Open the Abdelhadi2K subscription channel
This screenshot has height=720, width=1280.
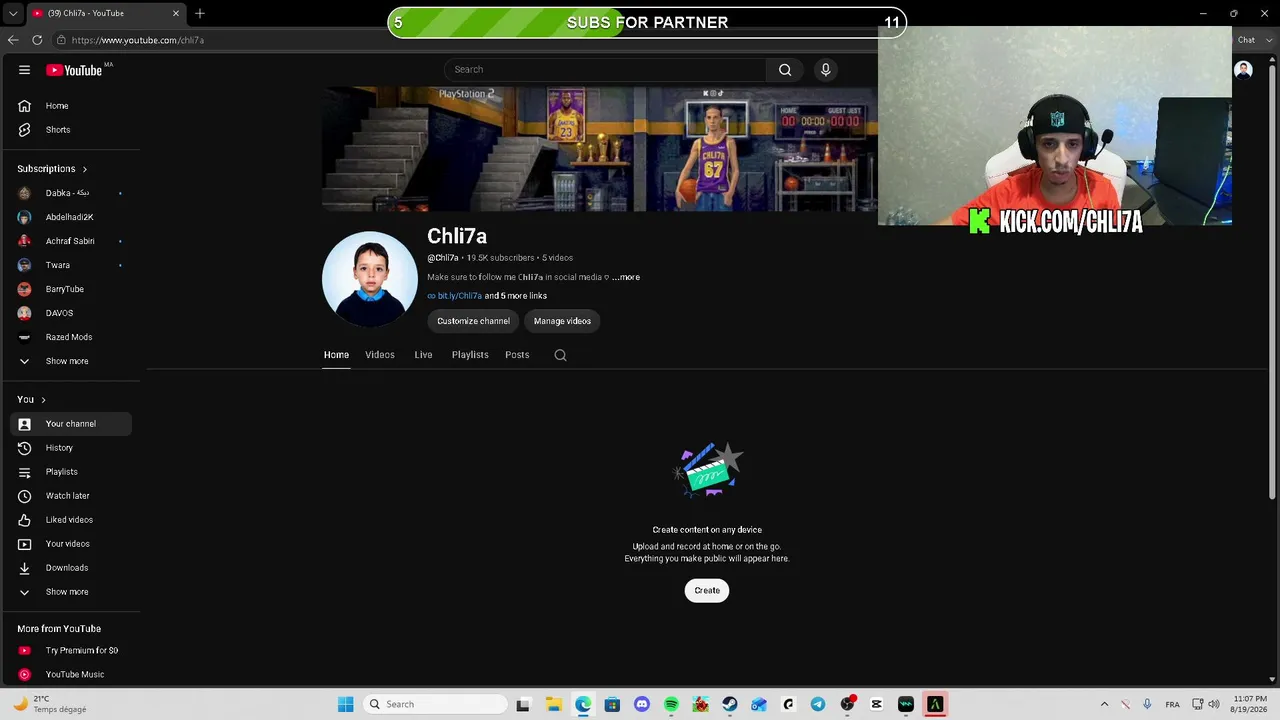[70, 217]
